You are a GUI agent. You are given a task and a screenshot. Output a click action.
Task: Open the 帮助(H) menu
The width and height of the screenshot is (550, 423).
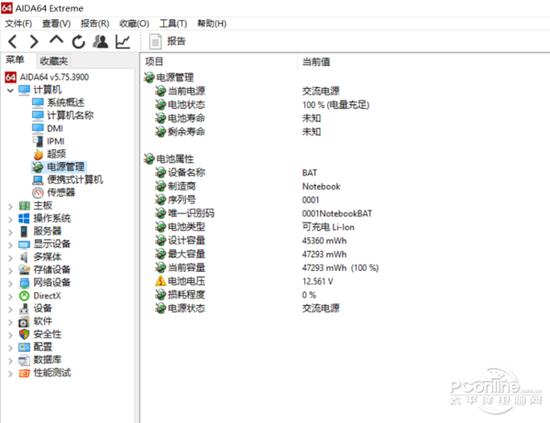pyautogui.click(x=212, y=24)
